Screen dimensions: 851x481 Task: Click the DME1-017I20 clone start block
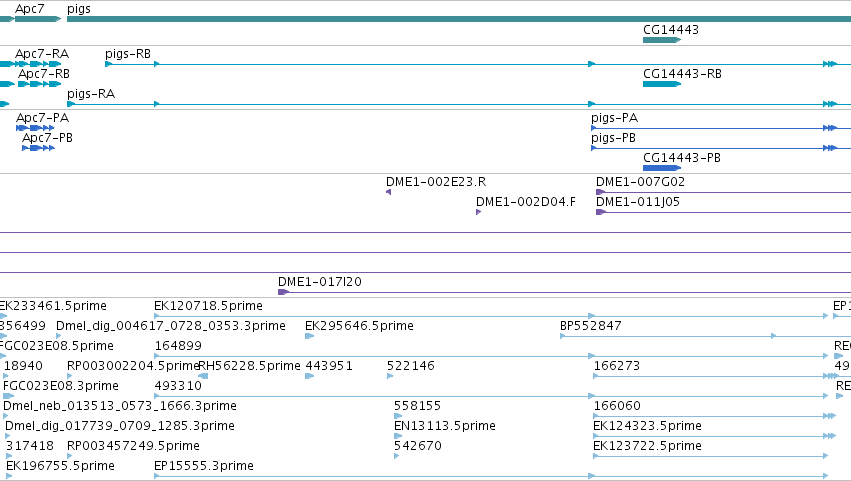[283, 292]
